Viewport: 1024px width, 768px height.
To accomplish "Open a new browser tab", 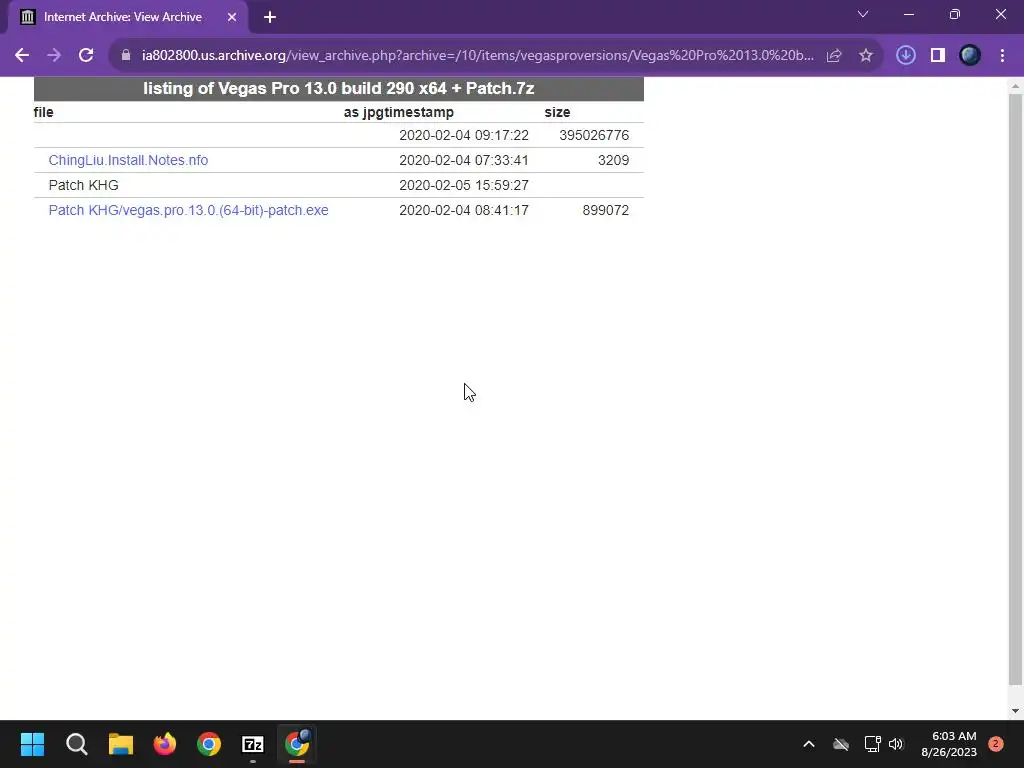I will tap(270, 18).
